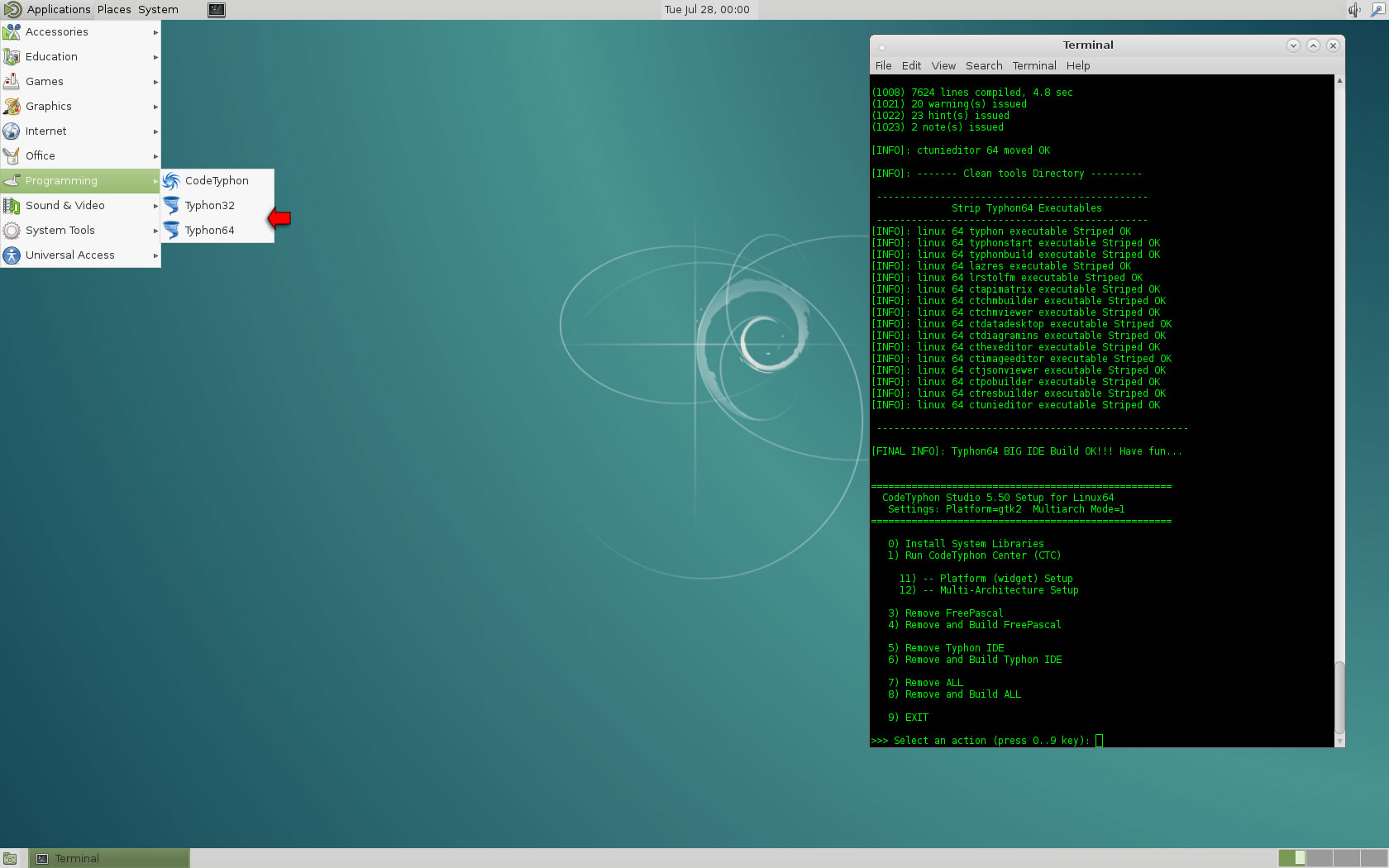Click the clock showing Tue Jul 28
Image resolution: width=1389 pixels, height=868 pixels.
[x=707, y=10]
